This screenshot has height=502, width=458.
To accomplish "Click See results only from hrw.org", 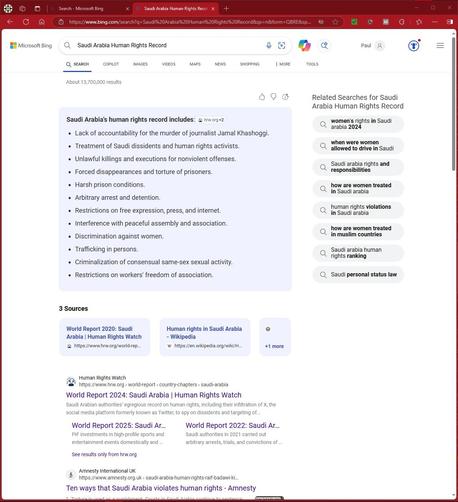I will click(104, 454).
